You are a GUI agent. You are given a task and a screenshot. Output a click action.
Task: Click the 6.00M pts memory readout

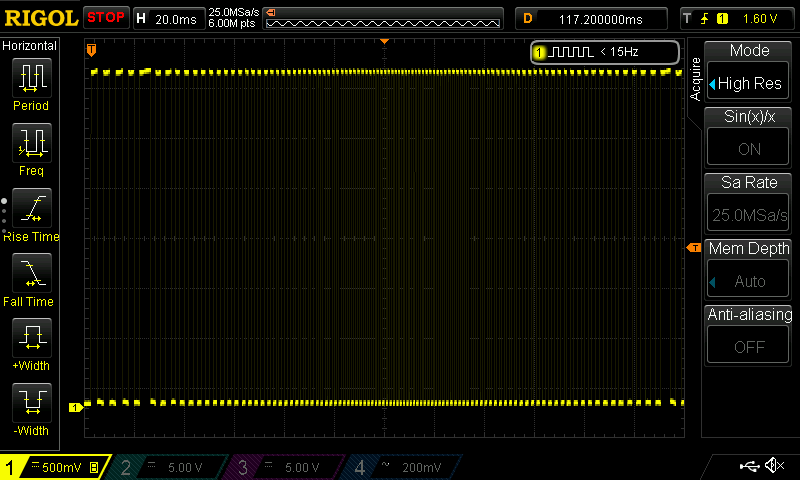tap(232, 23)
